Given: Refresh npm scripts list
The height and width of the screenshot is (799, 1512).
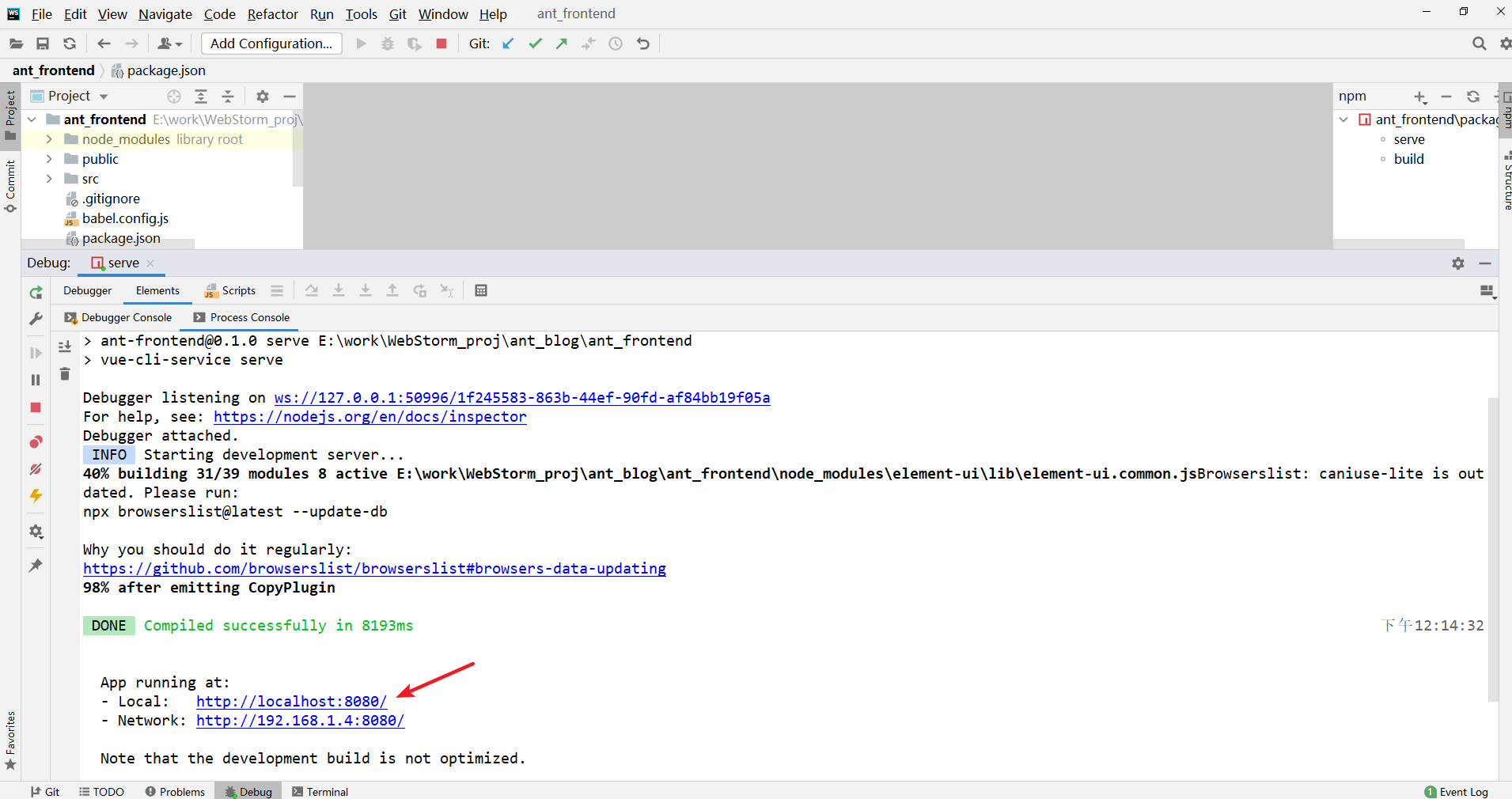Looking at the screenshot, I should point(1473,97).
